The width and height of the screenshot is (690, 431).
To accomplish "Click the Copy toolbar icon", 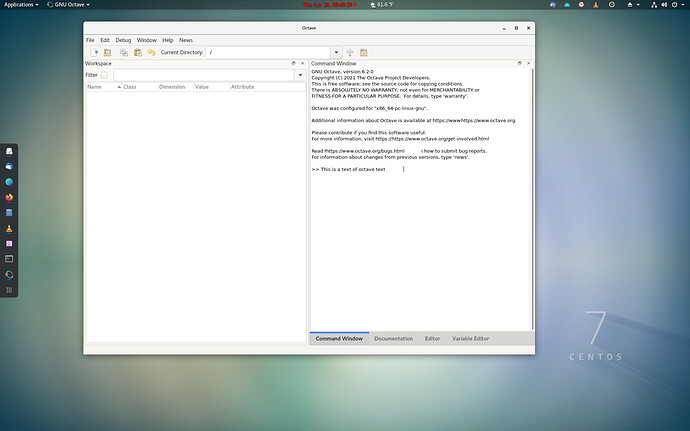I will pos(124,52).
